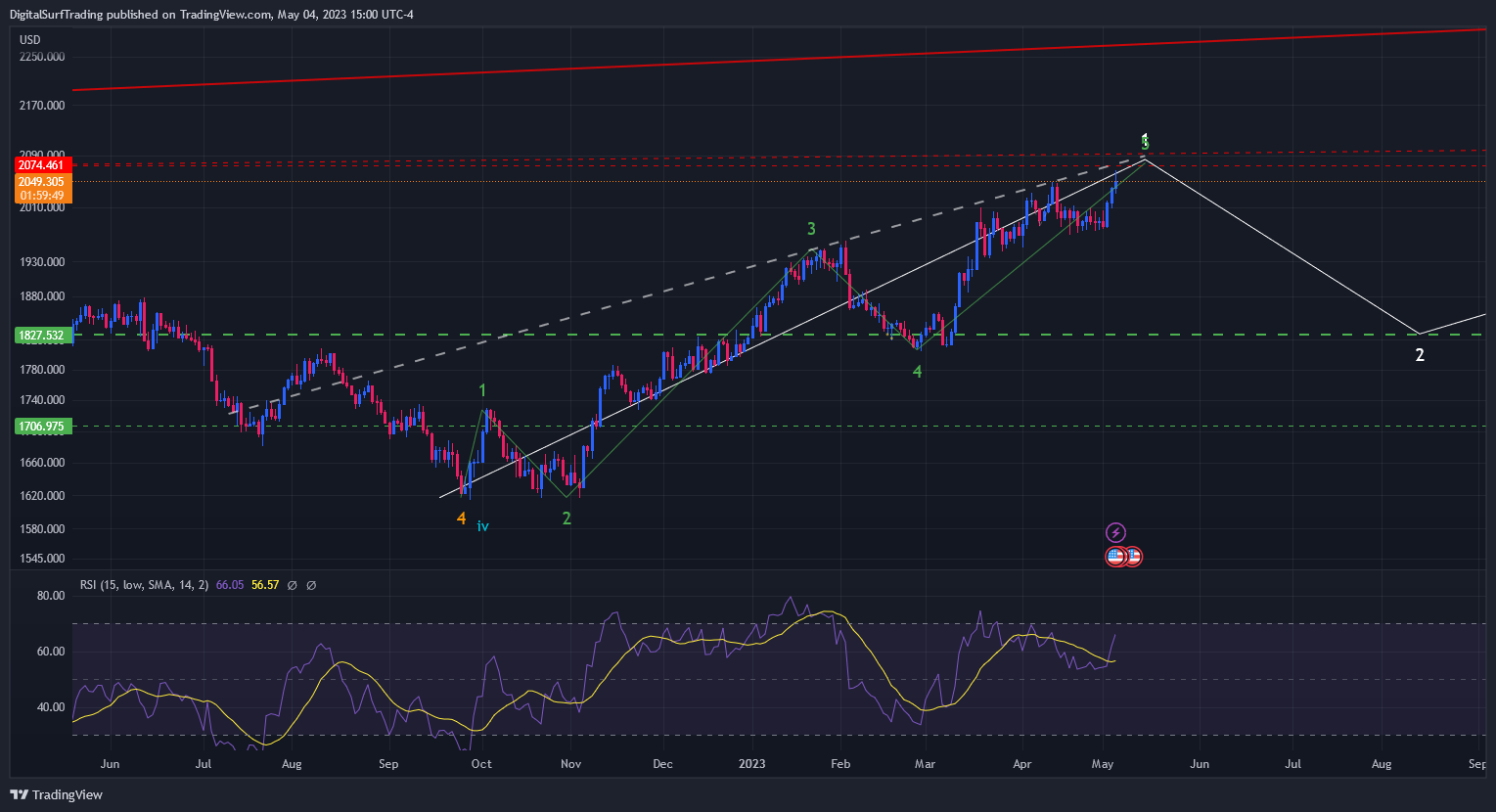Click the 2170.000 price axis label

tap(42, 106)
